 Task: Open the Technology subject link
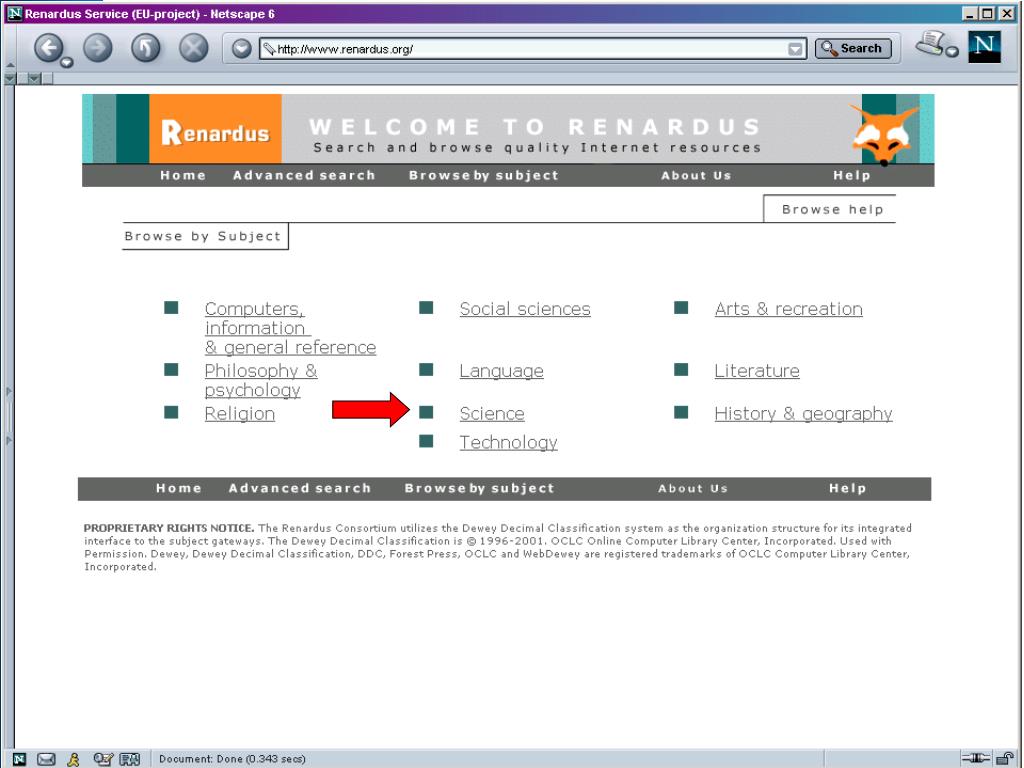coord(509,443)
